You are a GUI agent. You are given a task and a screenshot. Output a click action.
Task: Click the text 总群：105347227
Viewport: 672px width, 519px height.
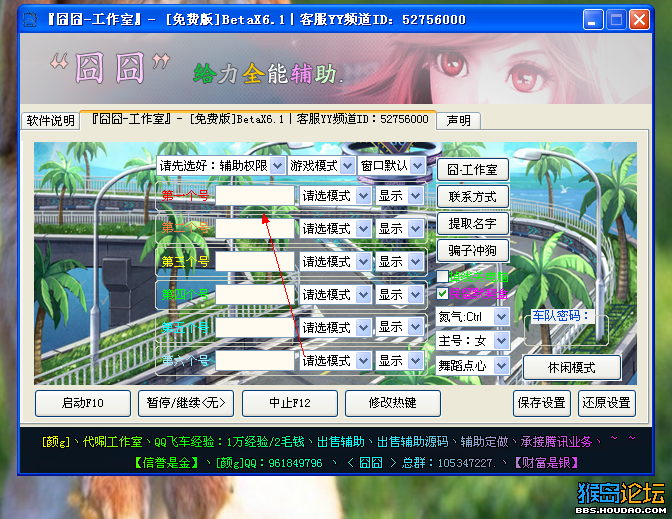click(448, 463)
